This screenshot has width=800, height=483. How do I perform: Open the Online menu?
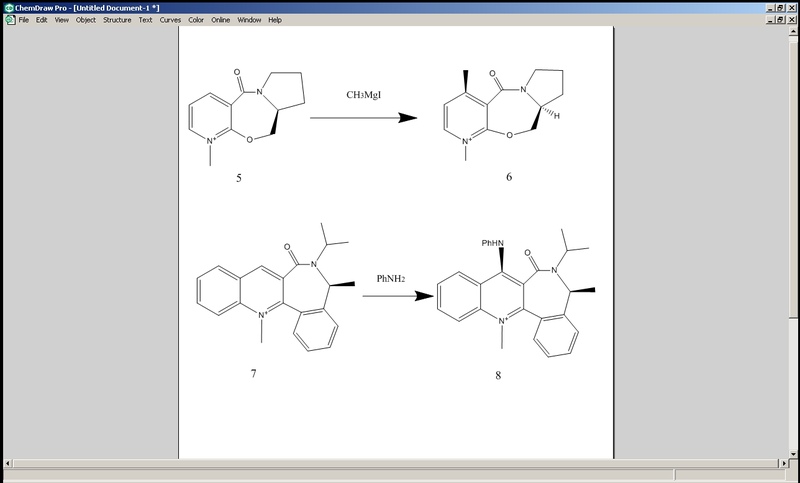click(220, 20)
